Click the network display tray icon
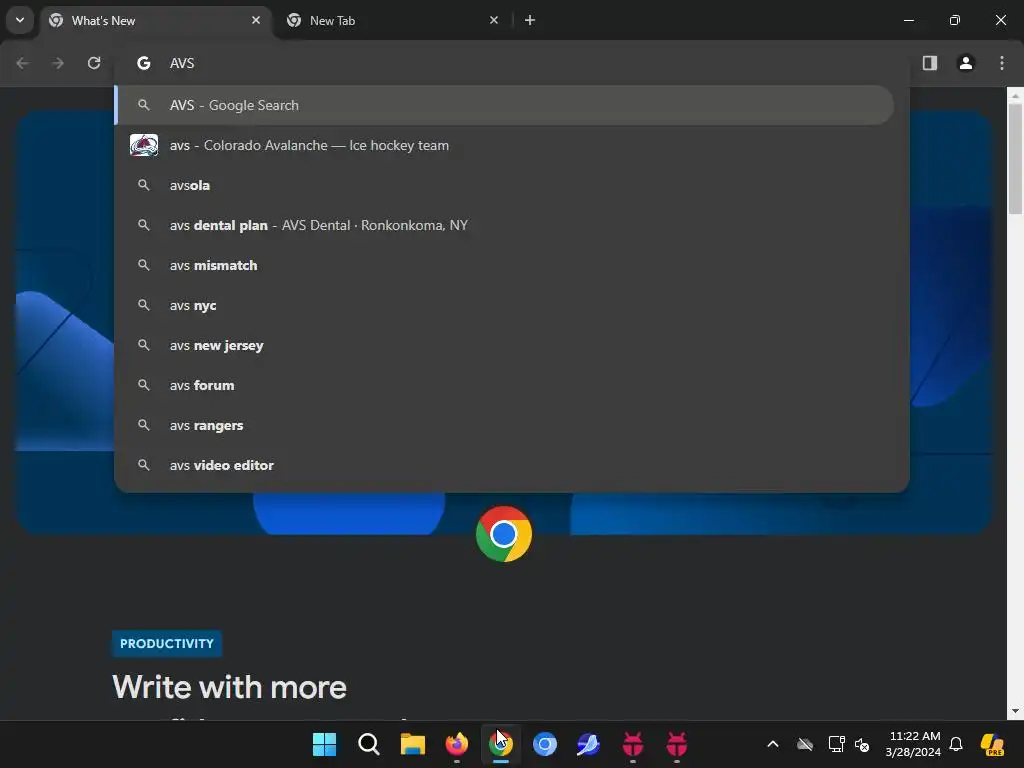1024x768 pixels. pyautogui.click(x=837, y=744)
